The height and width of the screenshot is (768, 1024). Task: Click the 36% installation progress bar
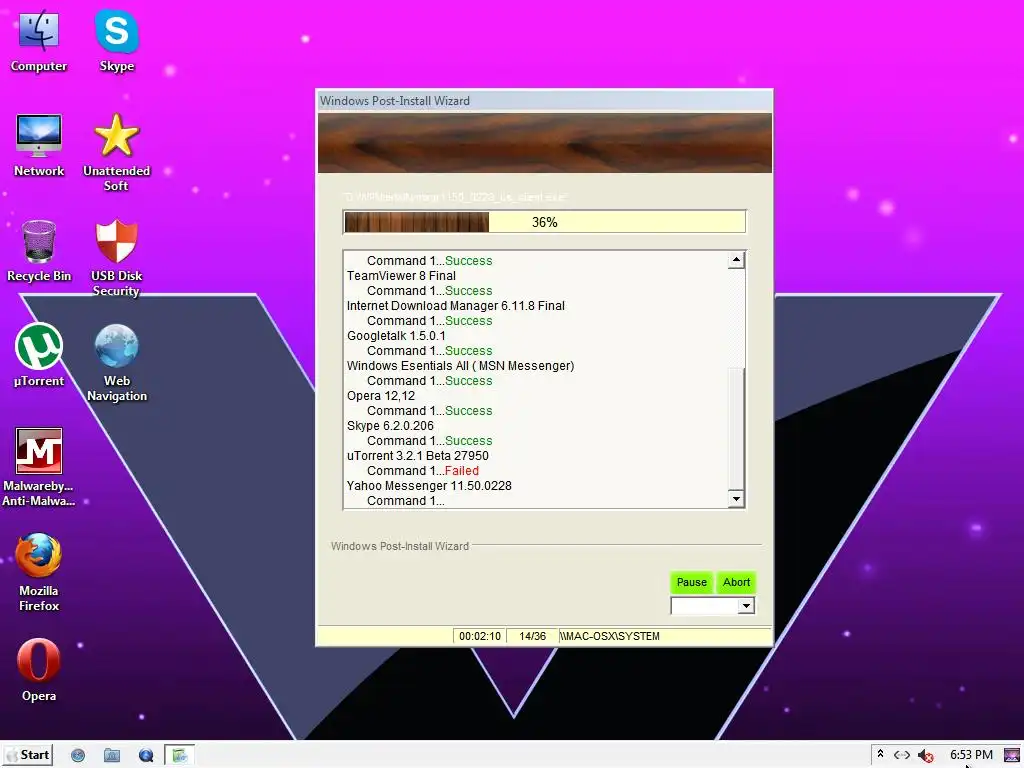click(x=544, y=222)
